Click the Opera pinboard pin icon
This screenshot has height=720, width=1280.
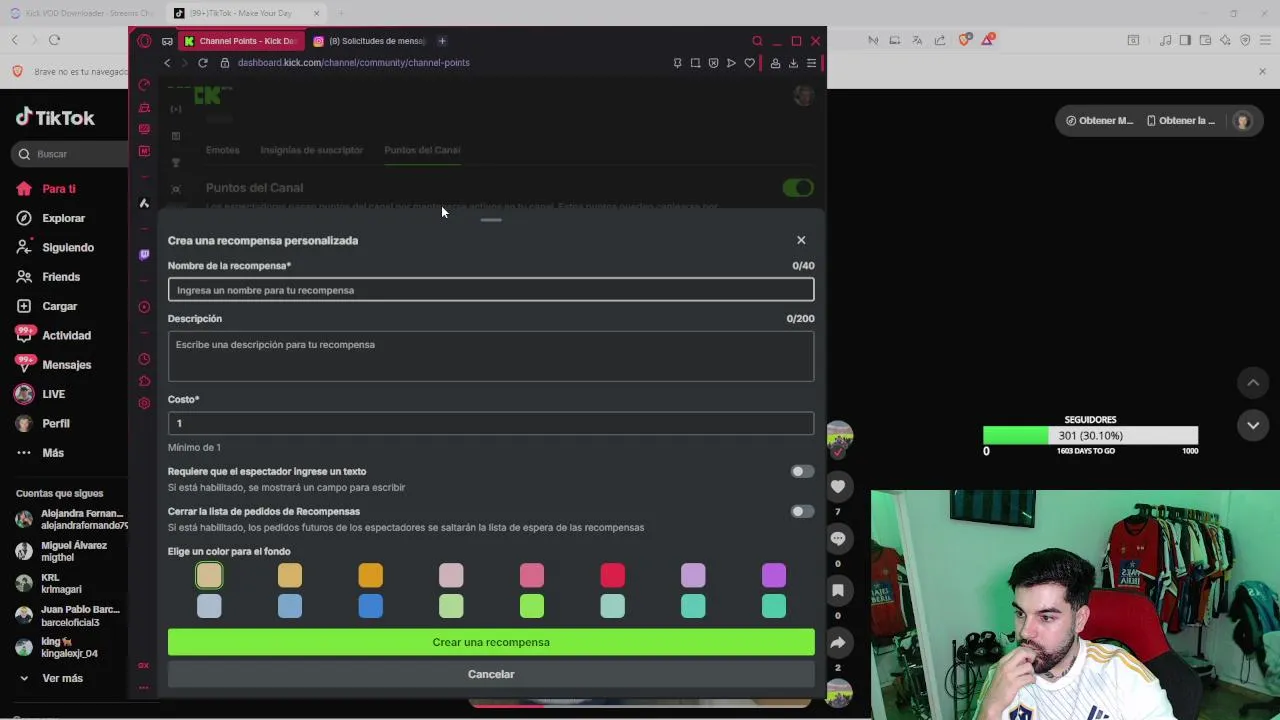[677, 63]
